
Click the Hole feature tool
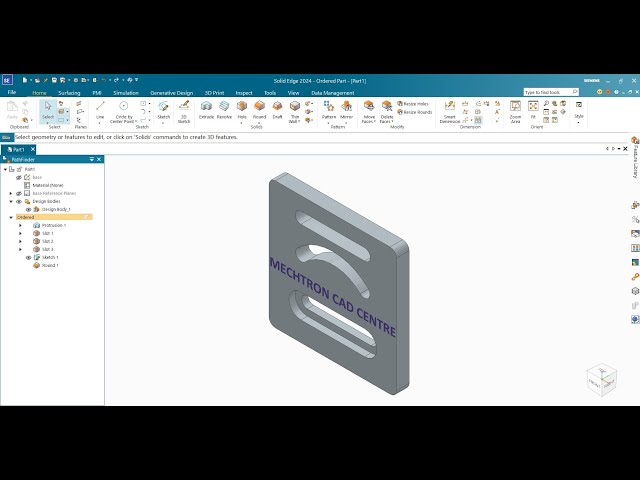[242, 111]
